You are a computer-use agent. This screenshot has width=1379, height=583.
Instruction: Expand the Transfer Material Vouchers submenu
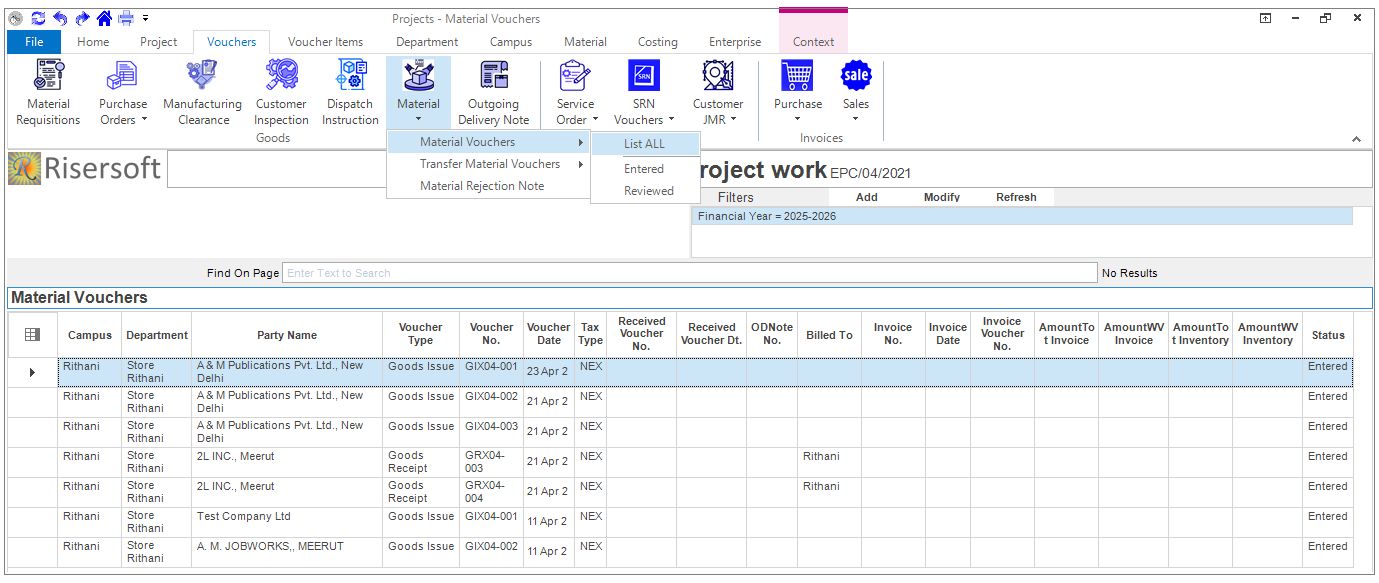[x=489, y=164]
